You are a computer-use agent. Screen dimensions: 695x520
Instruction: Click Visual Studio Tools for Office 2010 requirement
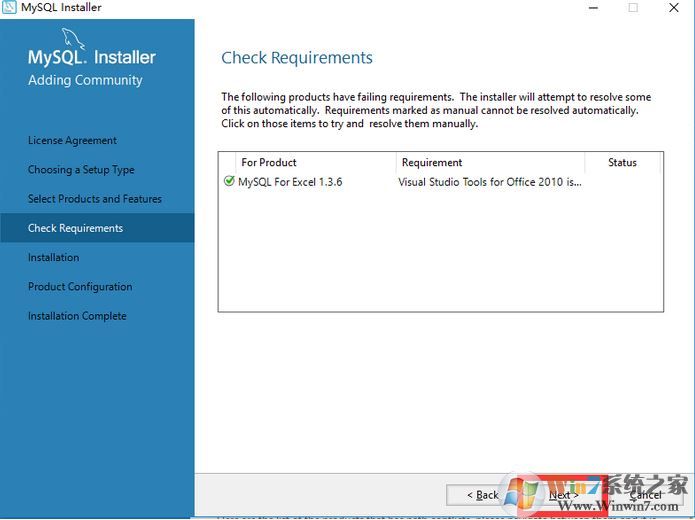[490, 182]
